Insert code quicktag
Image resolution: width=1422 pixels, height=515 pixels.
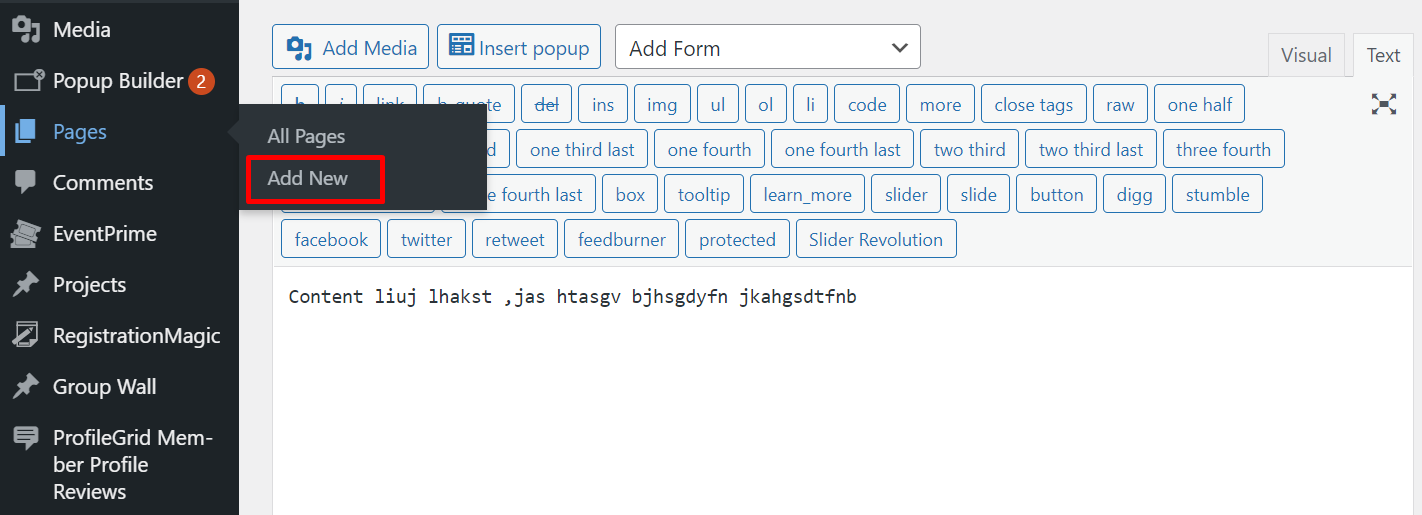[867, 105]
